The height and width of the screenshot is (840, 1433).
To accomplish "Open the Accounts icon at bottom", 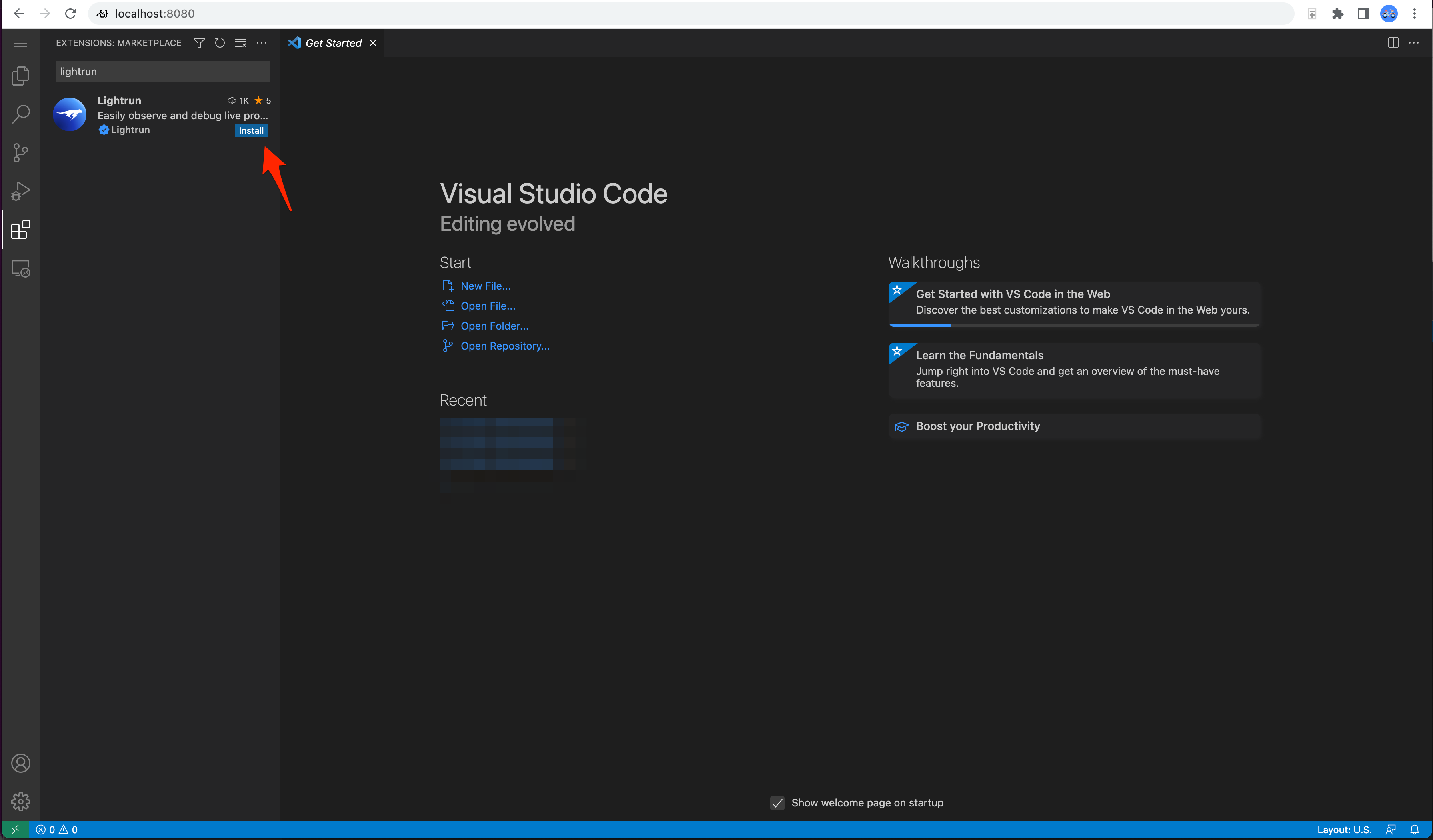I will coord(20,763).
